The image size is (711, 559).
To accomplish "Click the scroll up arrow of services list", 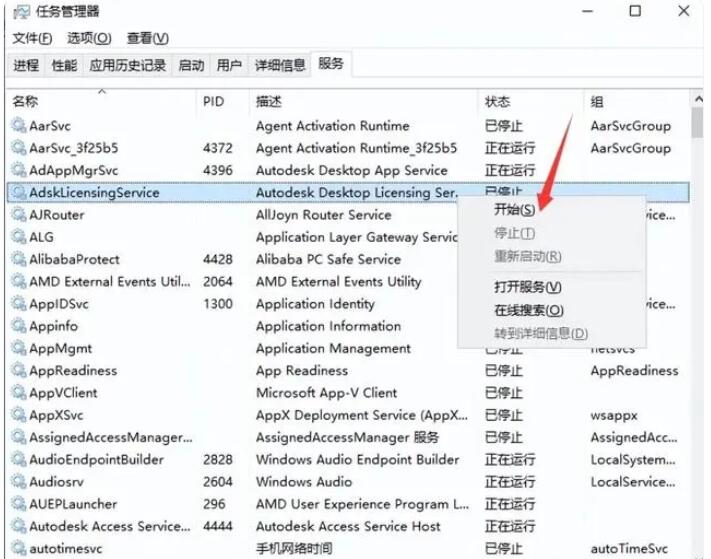I will coord(695,102).
